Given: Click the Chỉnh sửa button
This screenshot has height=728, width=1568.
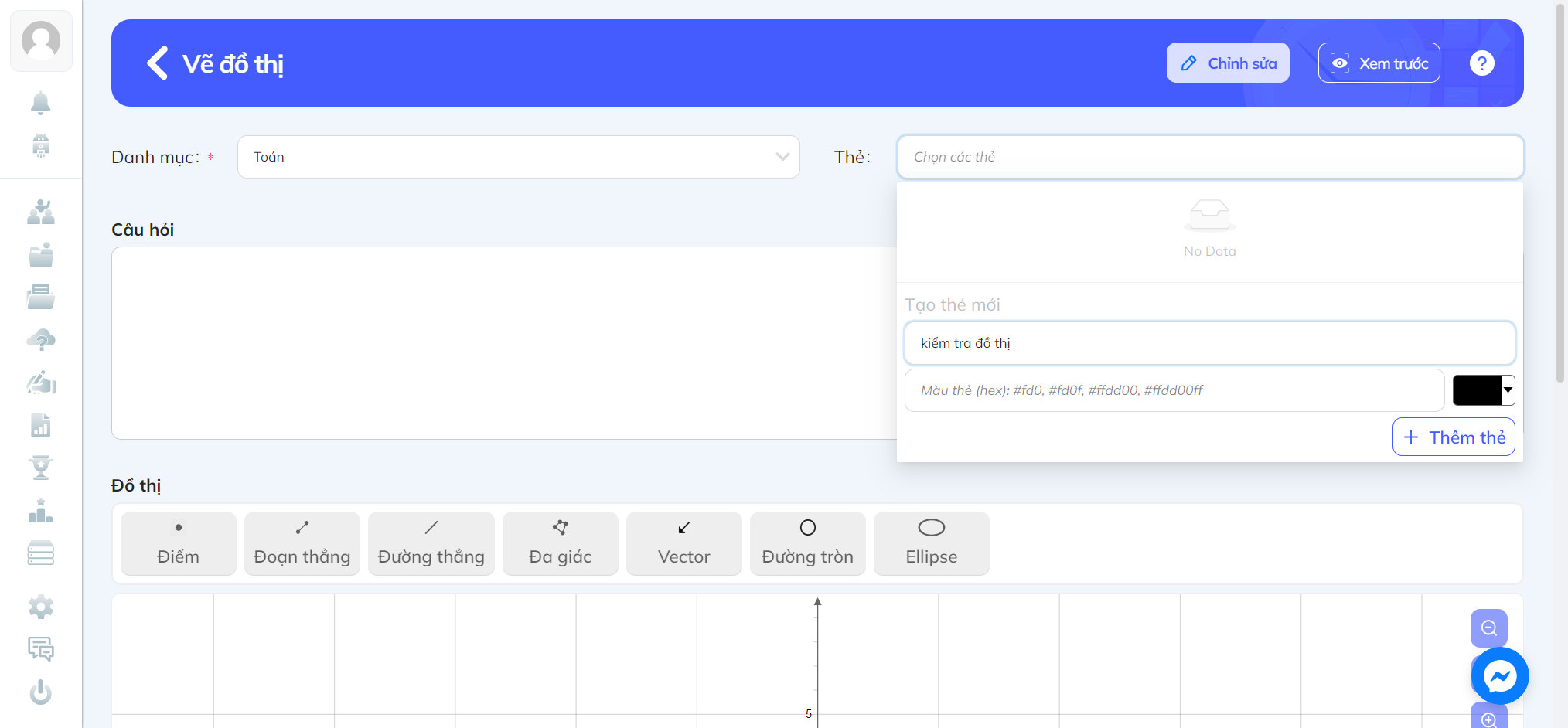Looking at the screenshot, I should [1228, 63].
